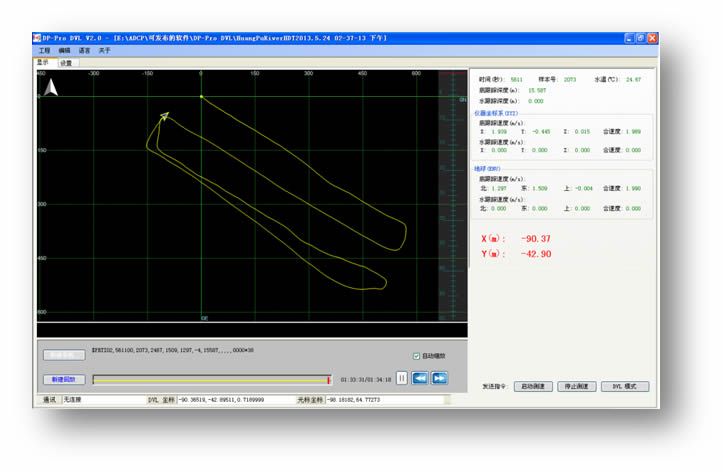Click the greyed-out button above 新建回放
This screenshot has width=725, height=474.
tap(64, 355)
